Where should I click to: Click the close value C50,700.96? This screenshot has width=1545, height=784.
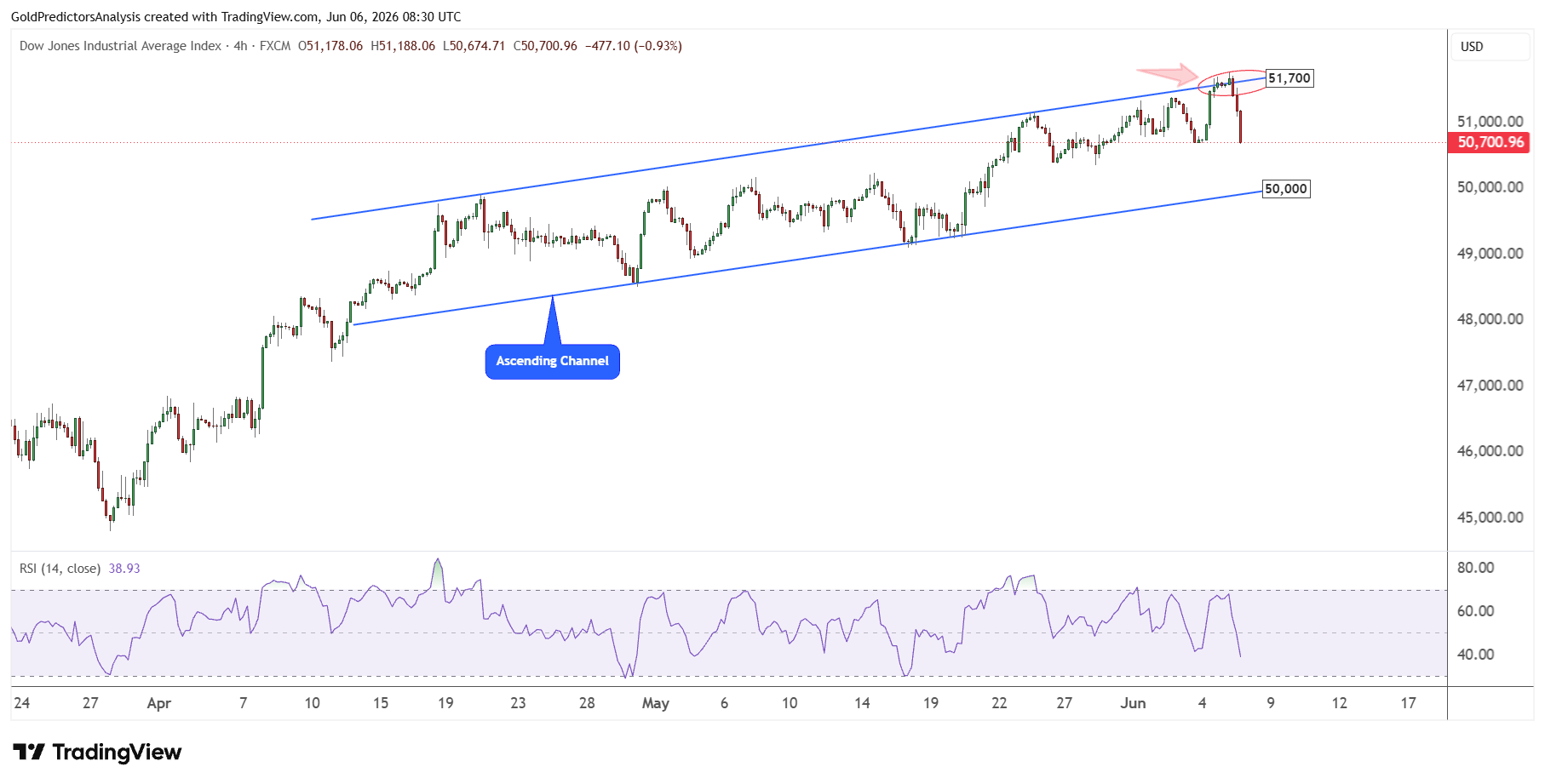coord(545,46)
